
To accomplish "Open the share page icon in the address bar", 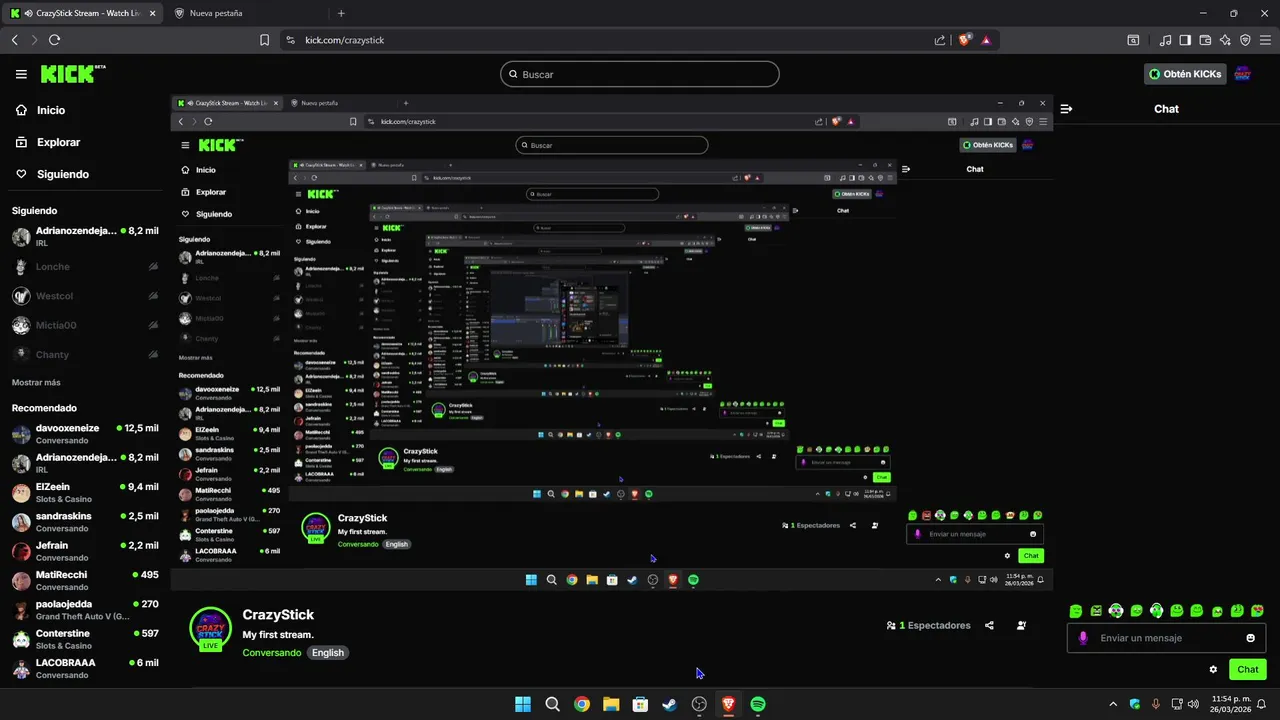I will pyautogui.click(x=940, y=40).
